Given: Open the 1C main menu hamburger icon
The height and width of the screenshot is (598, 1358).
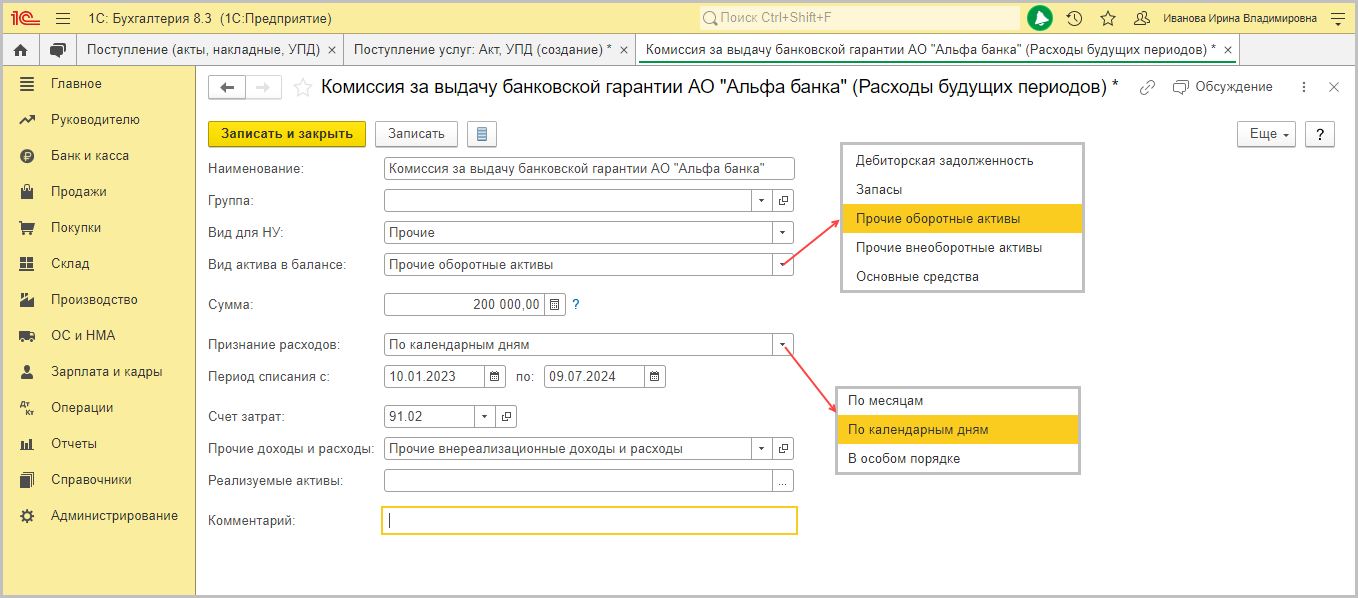Looking at the screenshot, I should pos(63,18).
